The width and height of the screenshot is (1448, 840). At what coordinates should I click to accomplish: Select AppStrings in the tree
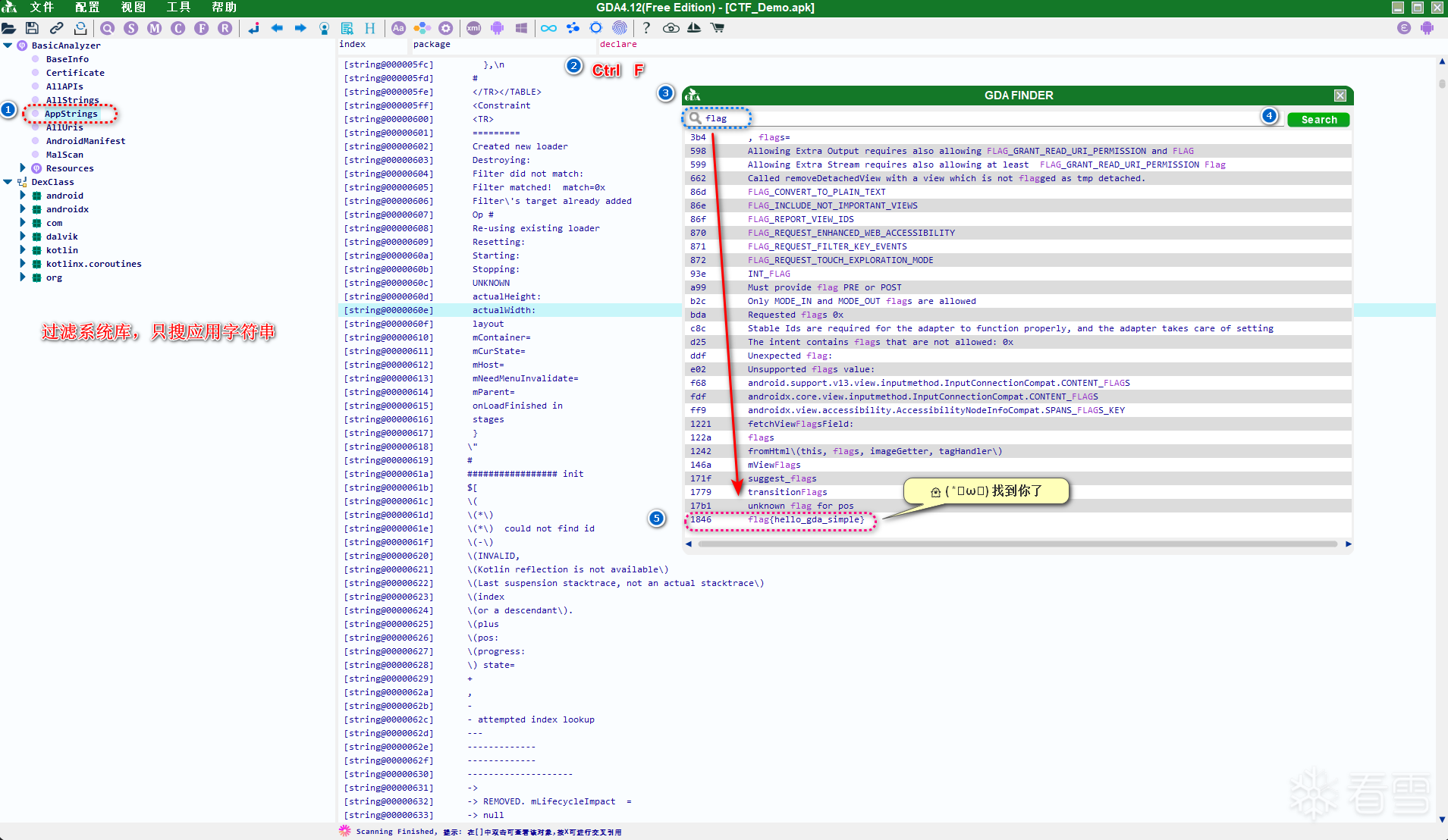tap(71, 114)
